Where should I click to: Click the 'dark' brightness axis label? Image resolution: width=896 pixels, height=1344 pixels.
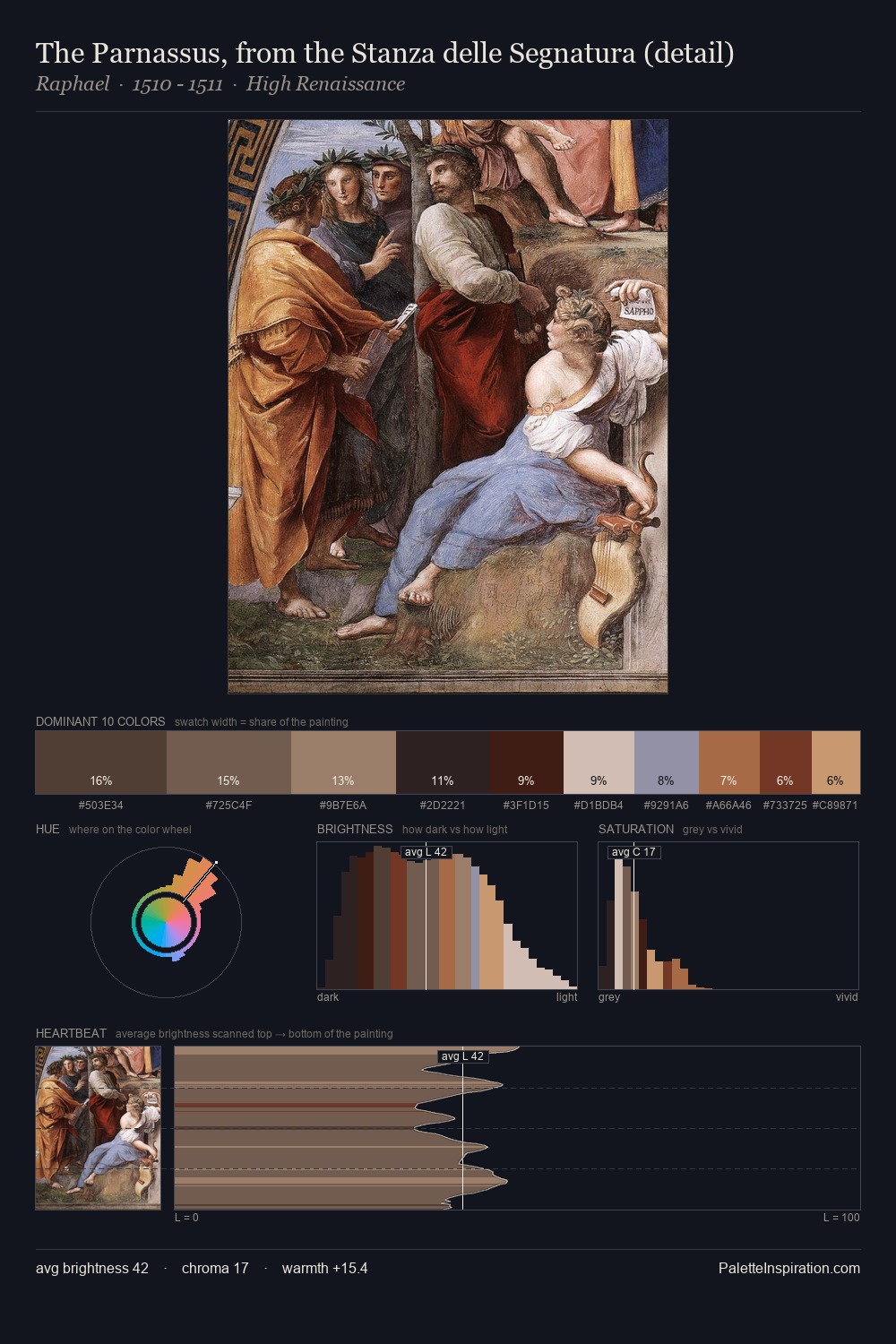click(328, 997)
